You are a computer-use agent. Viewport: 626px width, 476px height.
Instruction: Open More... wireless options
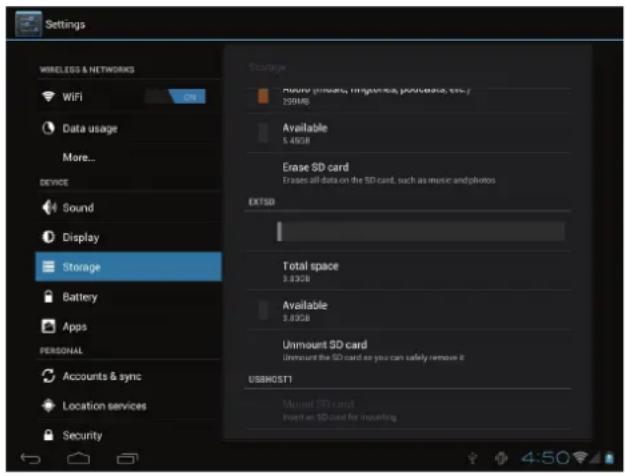click(x=128, y=157)
